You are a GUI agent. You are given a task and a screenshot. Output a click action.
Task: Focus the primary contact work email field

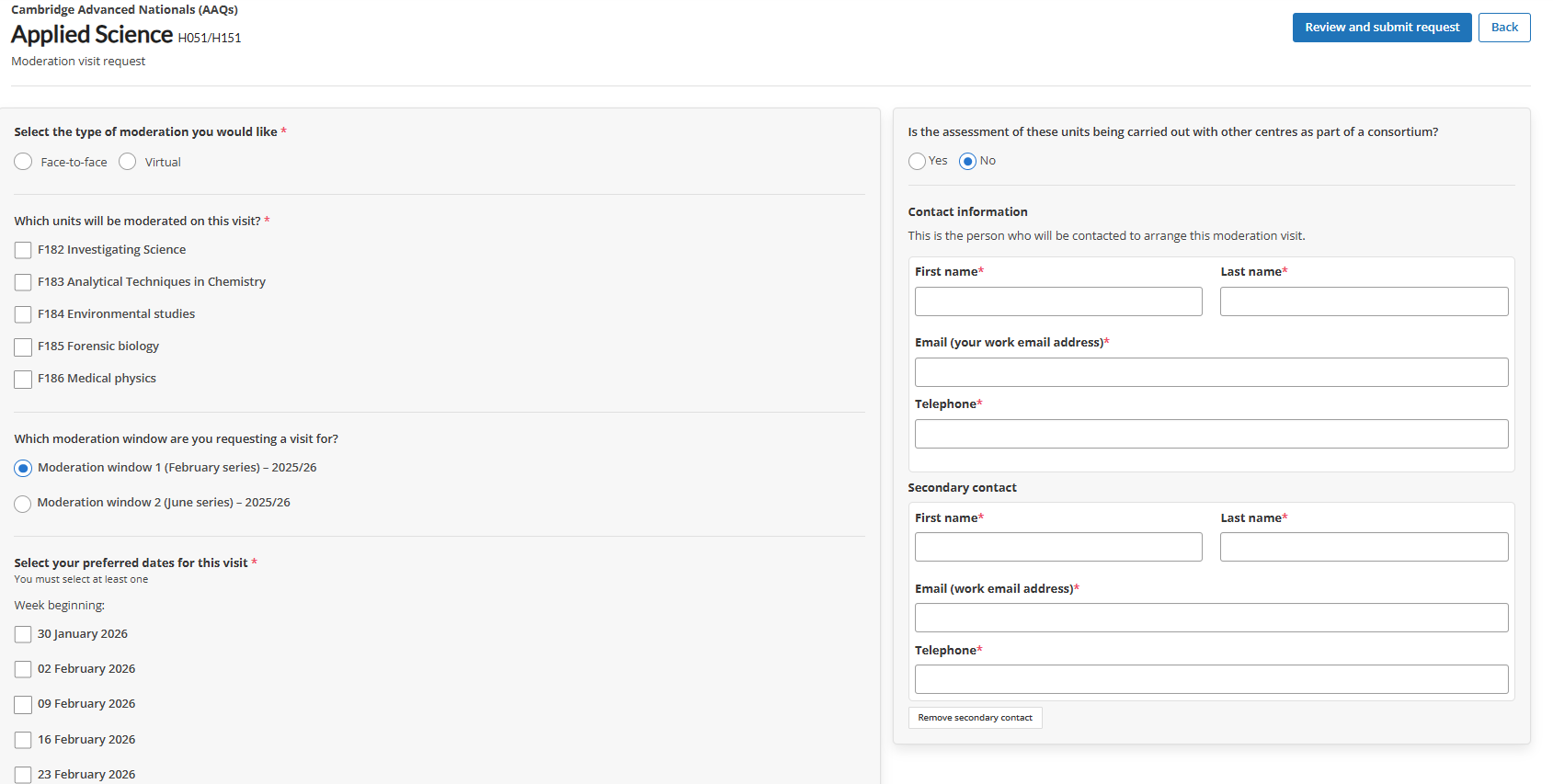coord(1210,372)
